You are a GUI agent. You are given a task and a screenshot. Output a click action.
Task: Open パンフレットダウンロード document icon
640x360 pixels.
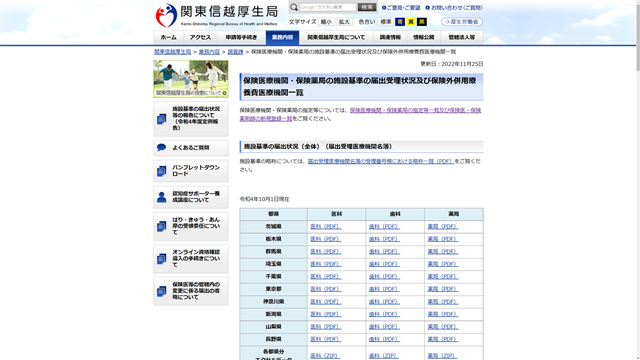pos(162,171)
